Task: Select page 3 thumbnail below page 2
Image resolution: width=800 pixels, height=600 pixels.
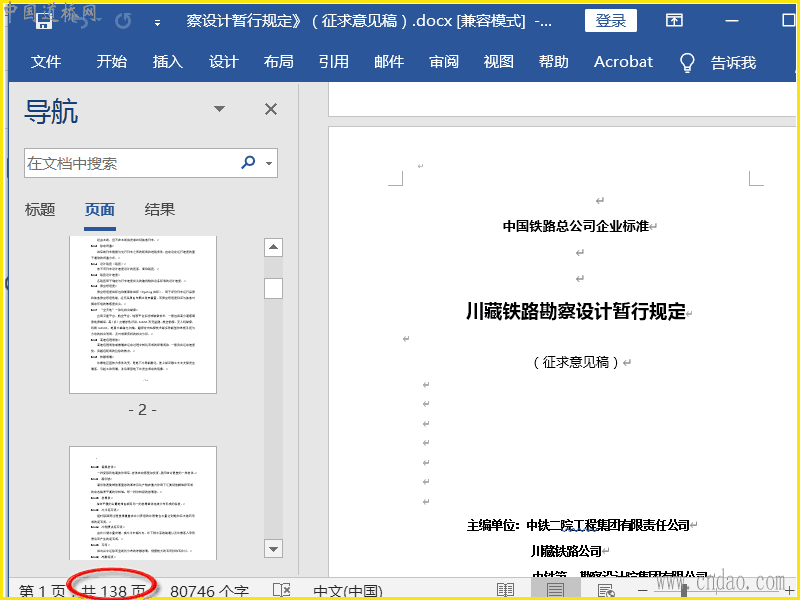Action: click(143, 503)
